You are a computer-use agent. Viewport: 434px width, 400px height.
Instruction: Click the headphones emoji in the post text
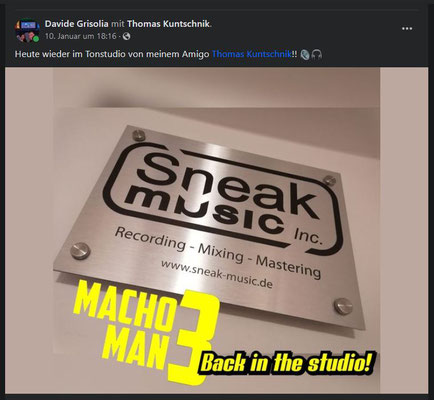click(x=317, y=54)
